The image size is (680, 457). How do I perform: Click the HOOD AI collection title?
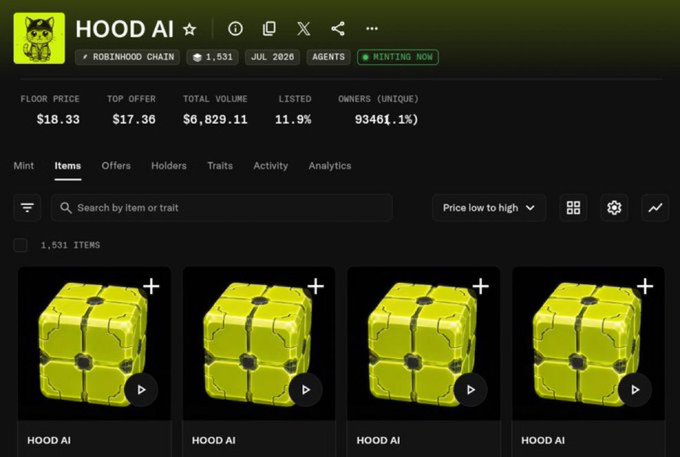(124, 29)
